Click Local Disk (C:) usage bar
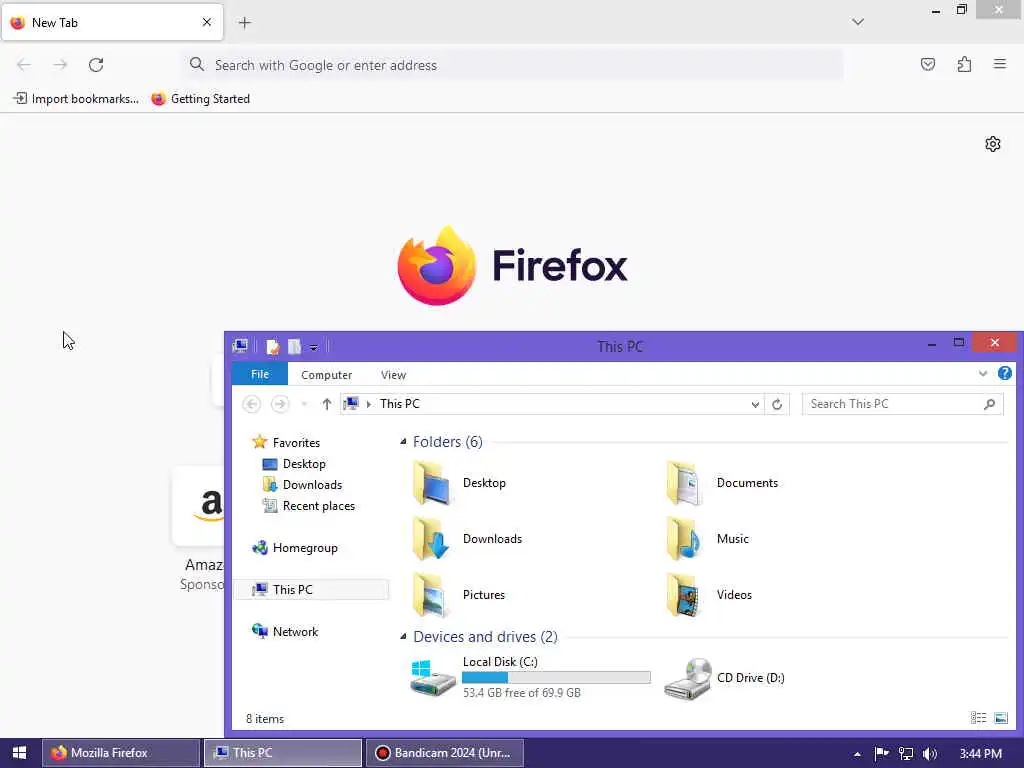 click(x=556, y=677)
